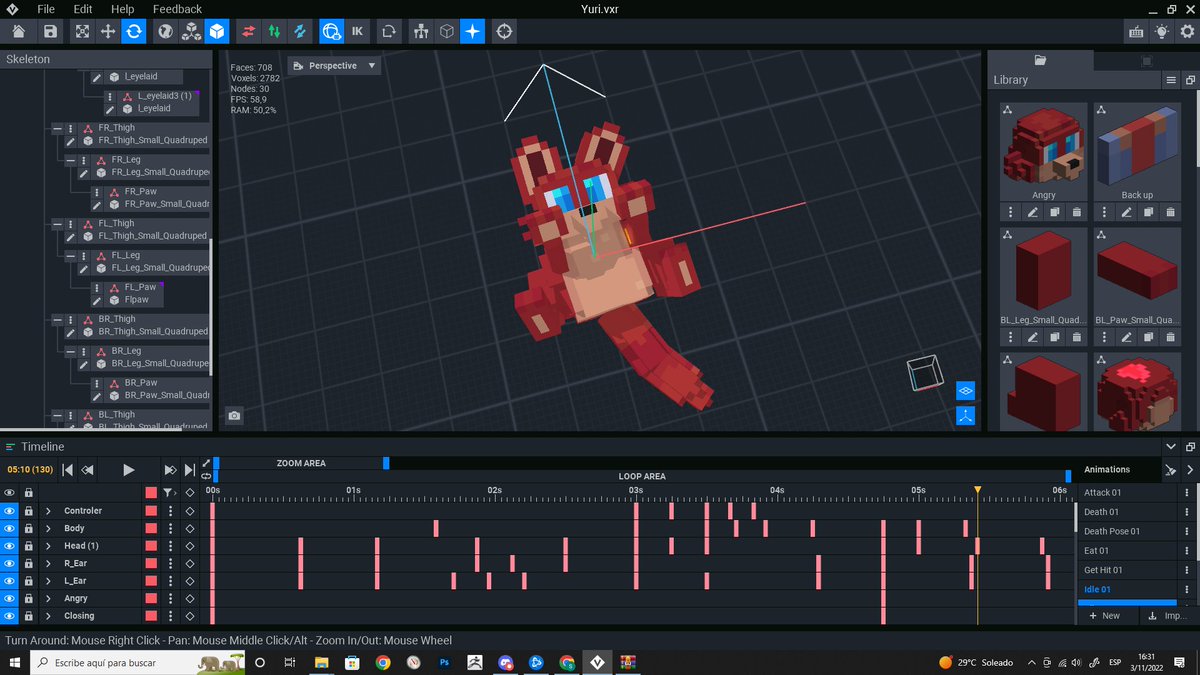Select the Back up library thumbnail
Image resolution: width=1200 pixels, height=675 pixels.
[1137, 144]
